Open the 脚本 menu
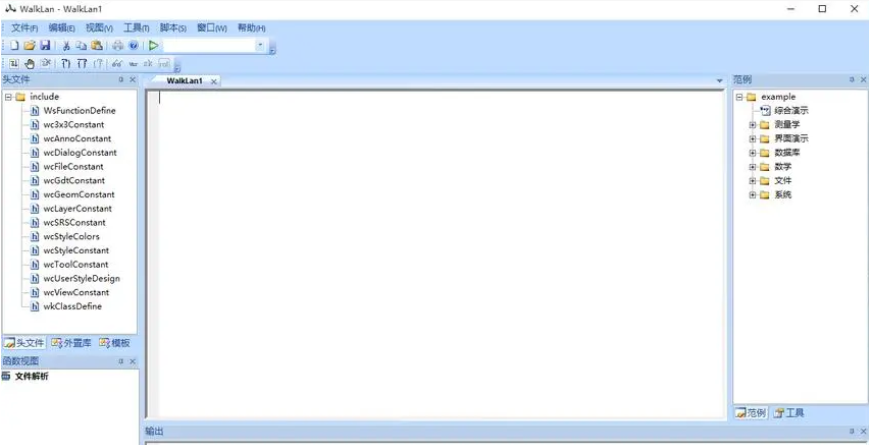Screen dimensions: 869x445 click(x=173, y=28)
